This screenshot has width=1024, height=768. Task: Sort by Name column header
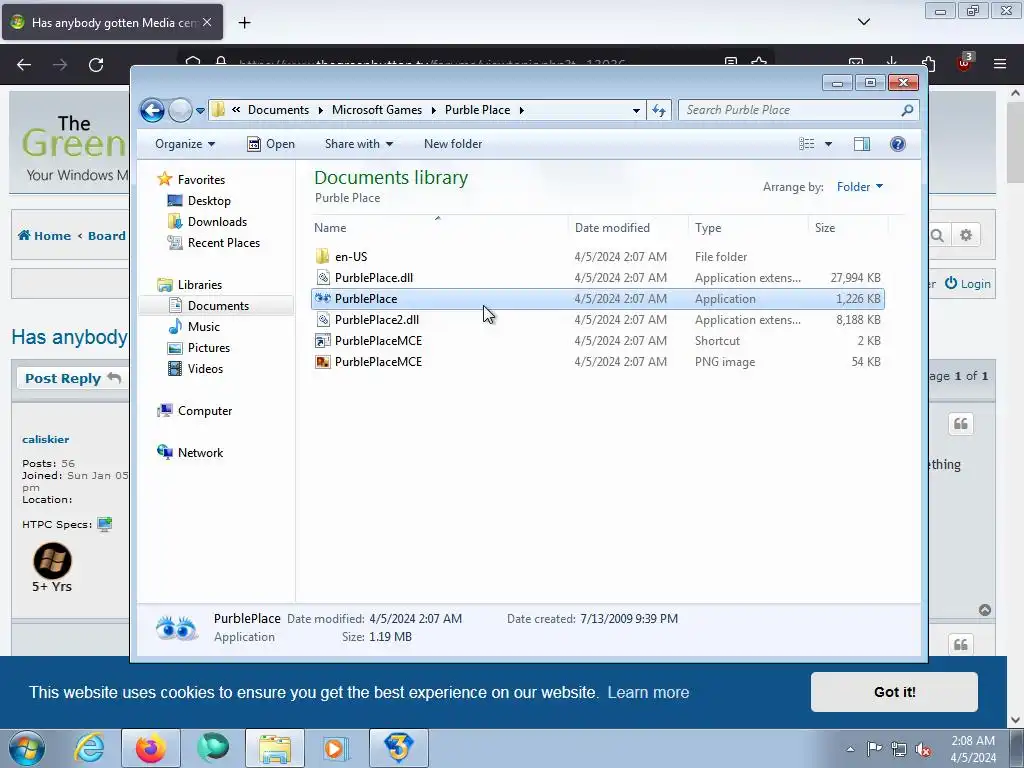(x=440, y=227)
